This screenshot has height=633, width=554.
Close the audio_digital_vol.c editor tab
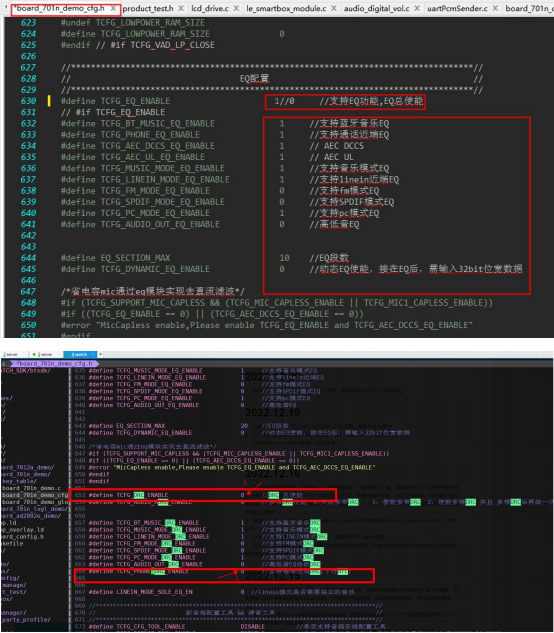(417, 8)
